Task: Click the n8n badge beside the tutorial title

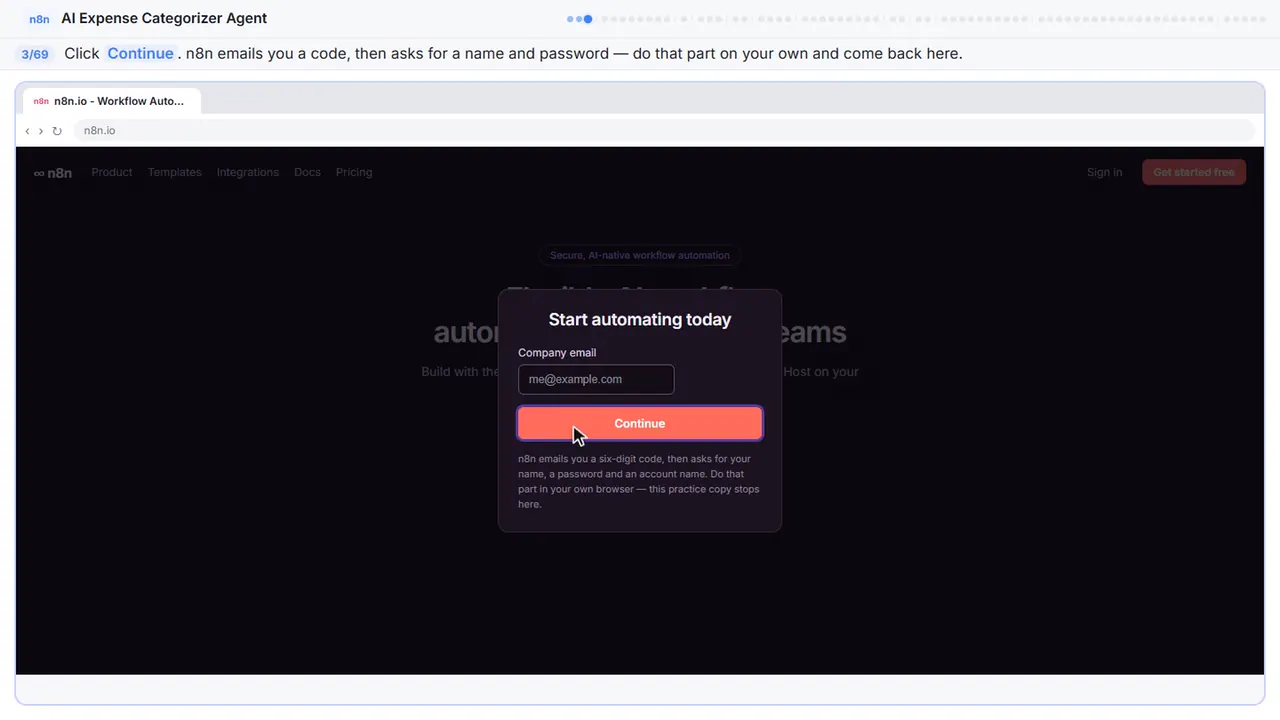Action: click(x=39, y=19)
